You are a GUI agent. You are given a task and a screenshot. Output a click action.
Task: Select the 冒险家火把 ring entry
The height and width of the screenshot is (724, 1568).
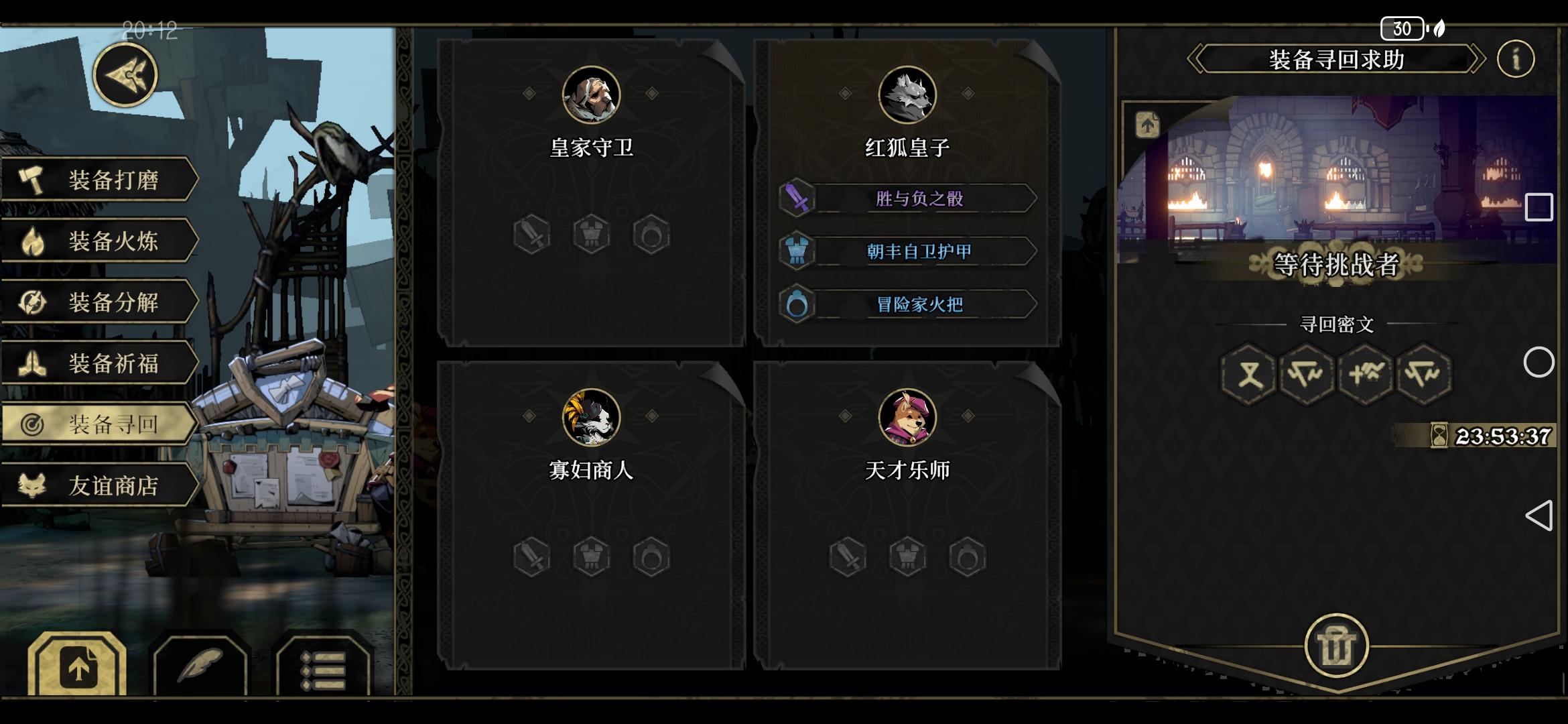tap(908, 304)
